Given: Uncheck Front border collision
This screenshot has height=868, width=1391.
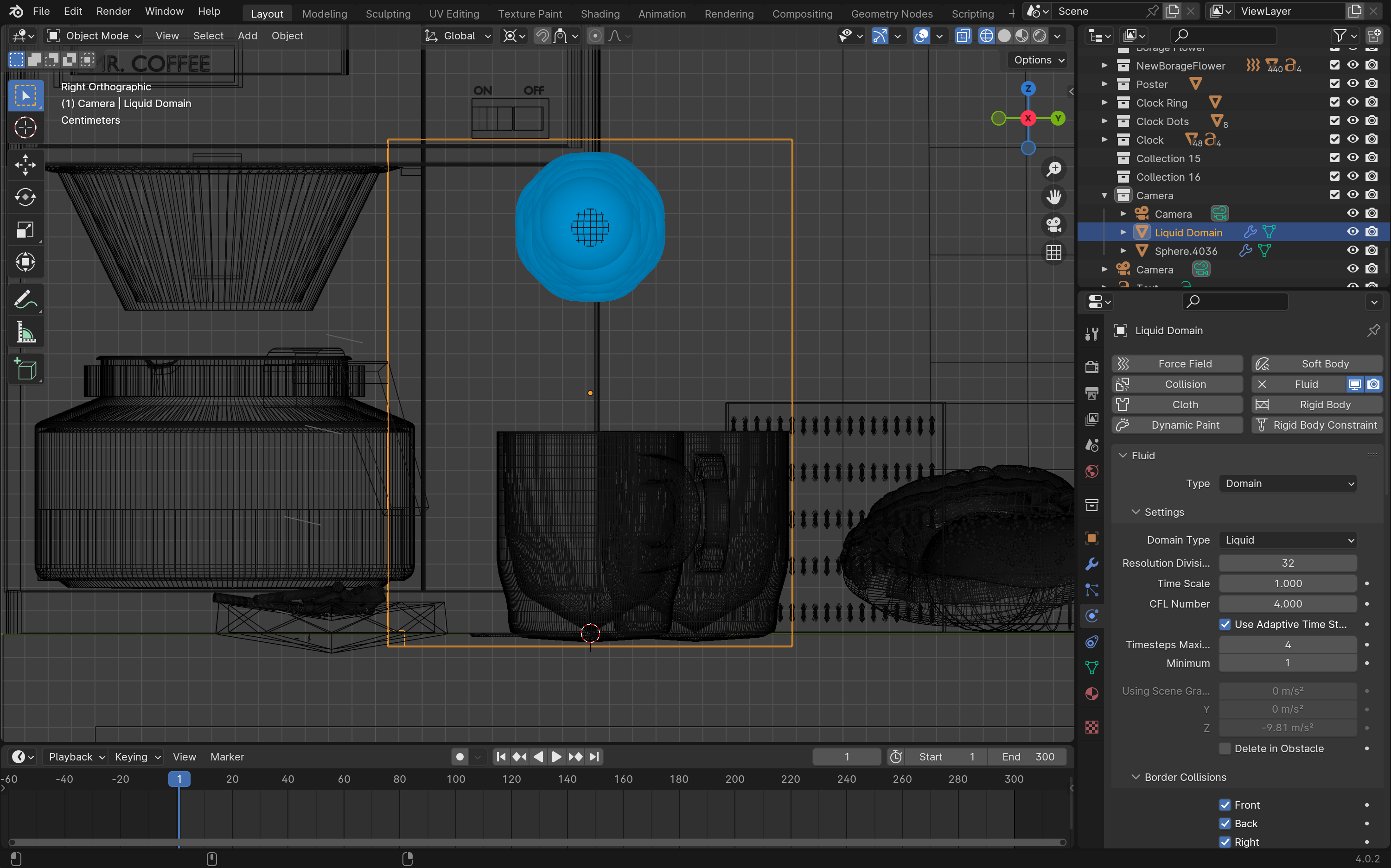Looking at the screenshot, I should tap(1225, 805).
